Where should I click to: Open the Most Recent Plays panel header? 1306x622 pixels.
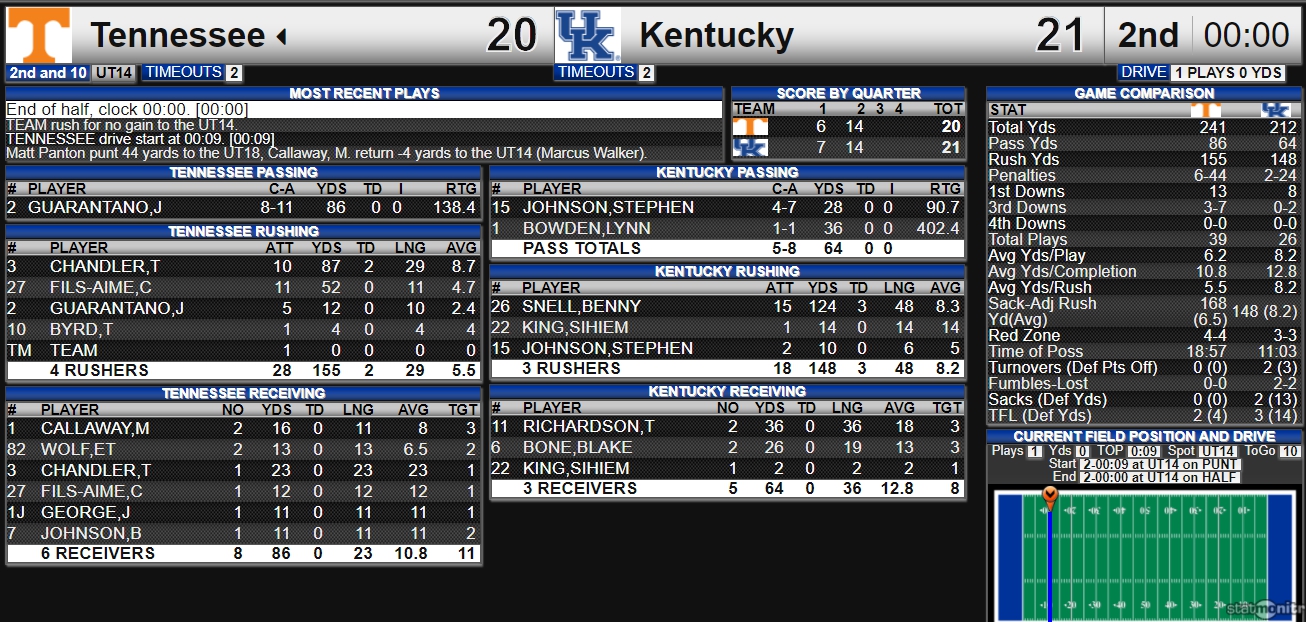pos(364,93)
